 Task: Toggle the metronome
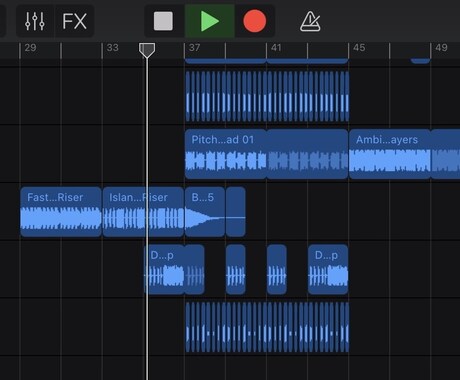tap(310, 21)
